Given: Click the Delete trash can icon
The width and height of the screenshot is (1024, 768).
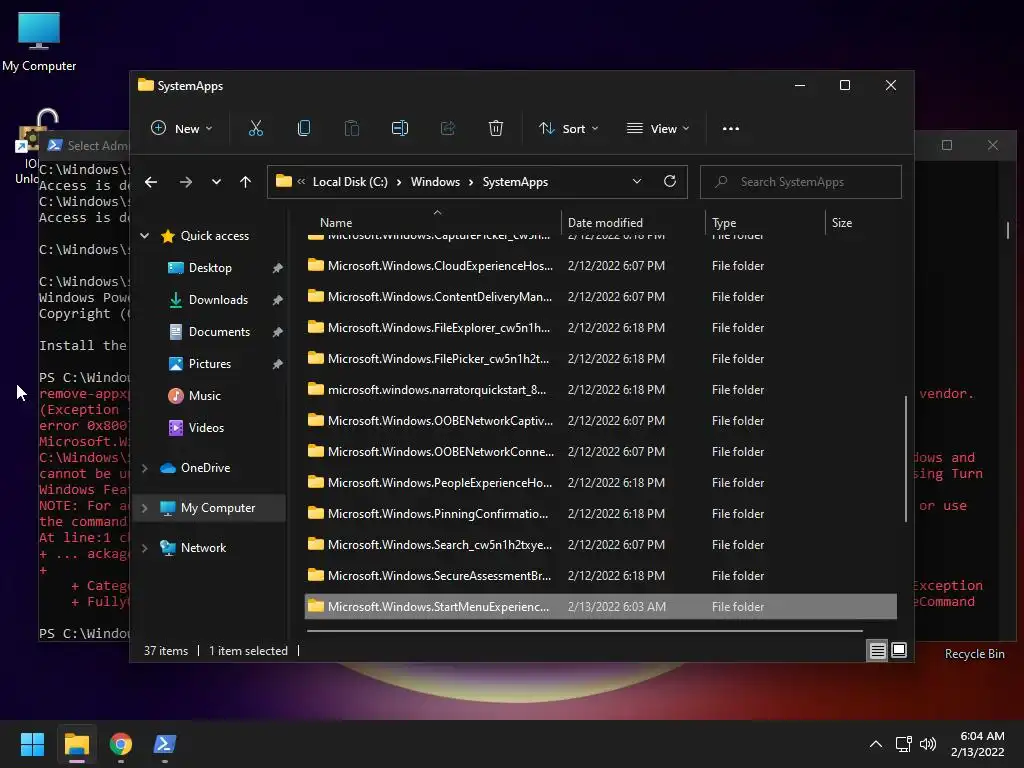Looking at the screenshot, I should pos(496,128).
